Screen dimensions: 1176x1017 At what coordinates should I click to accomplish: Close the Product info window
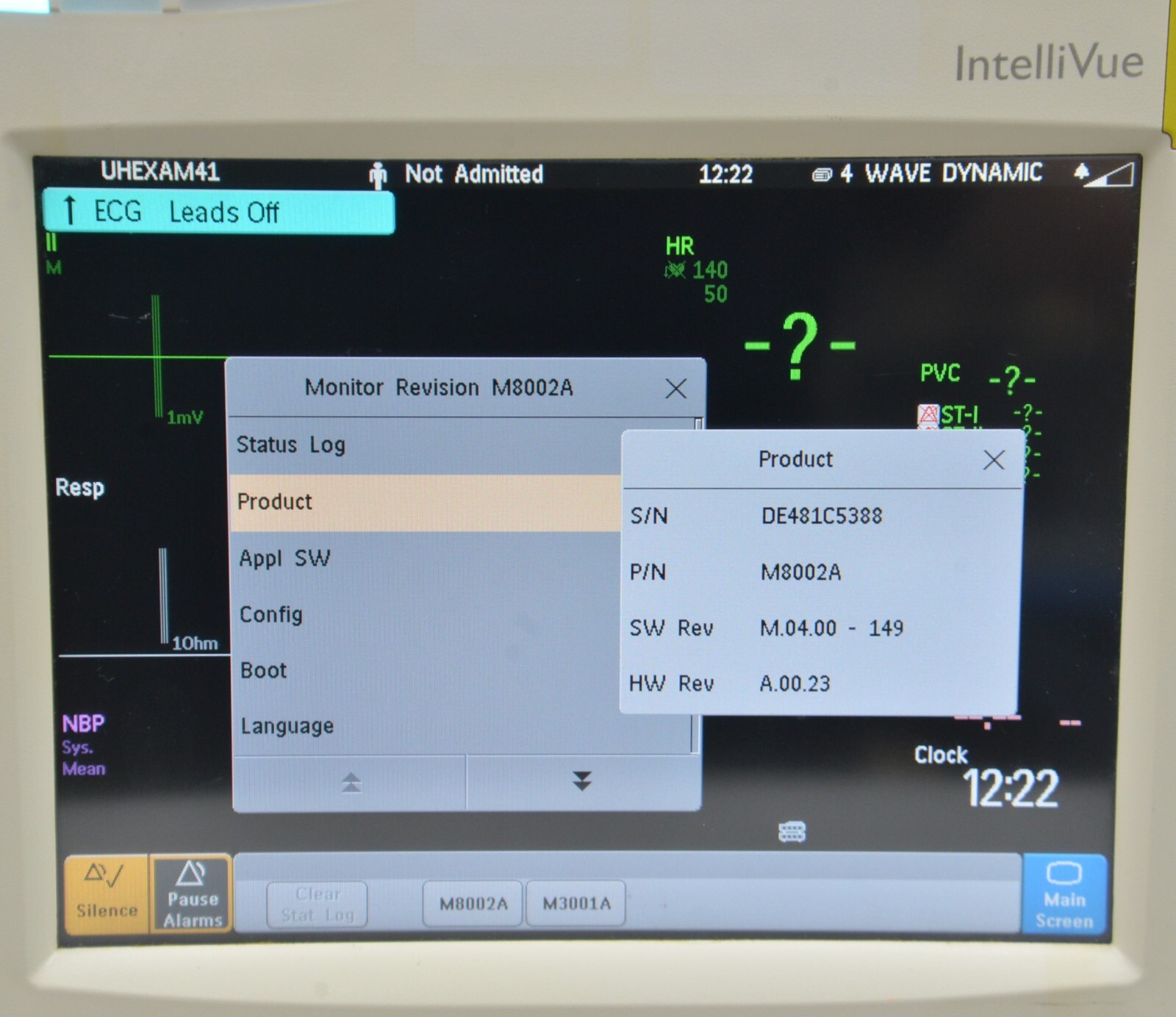993,460
